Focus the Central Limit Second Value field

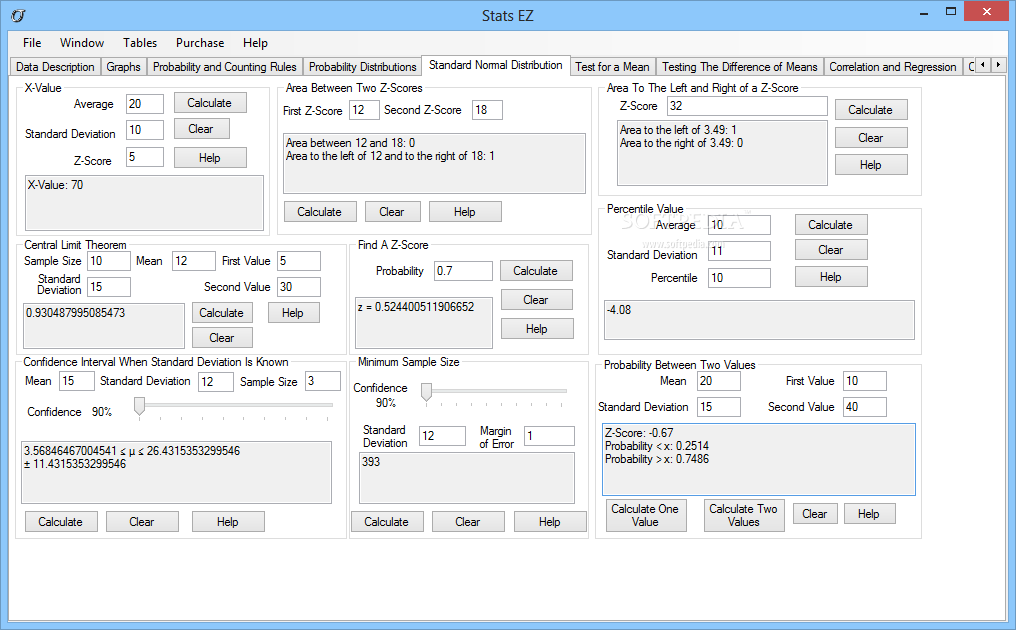click(x=299, y=286)
